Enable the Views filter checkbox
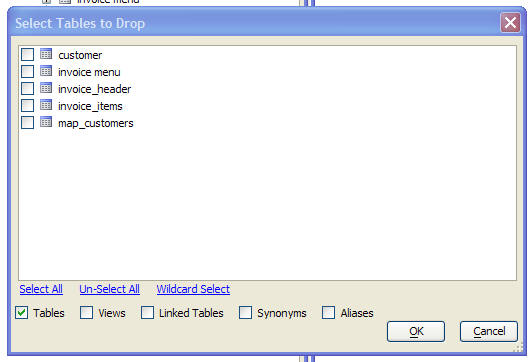The height and width of the screenshot is (362, 530). tap(87, 313)
